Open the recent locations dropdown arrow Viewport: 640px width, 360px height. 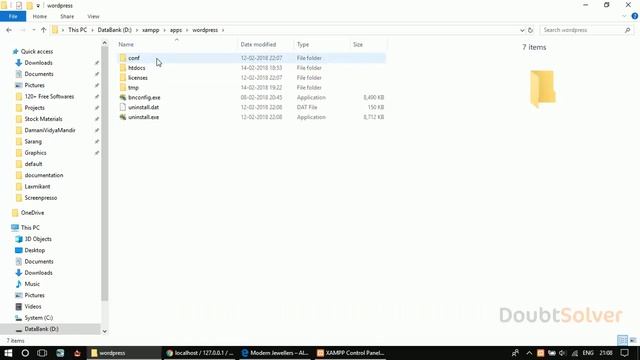tap(33, 30)
